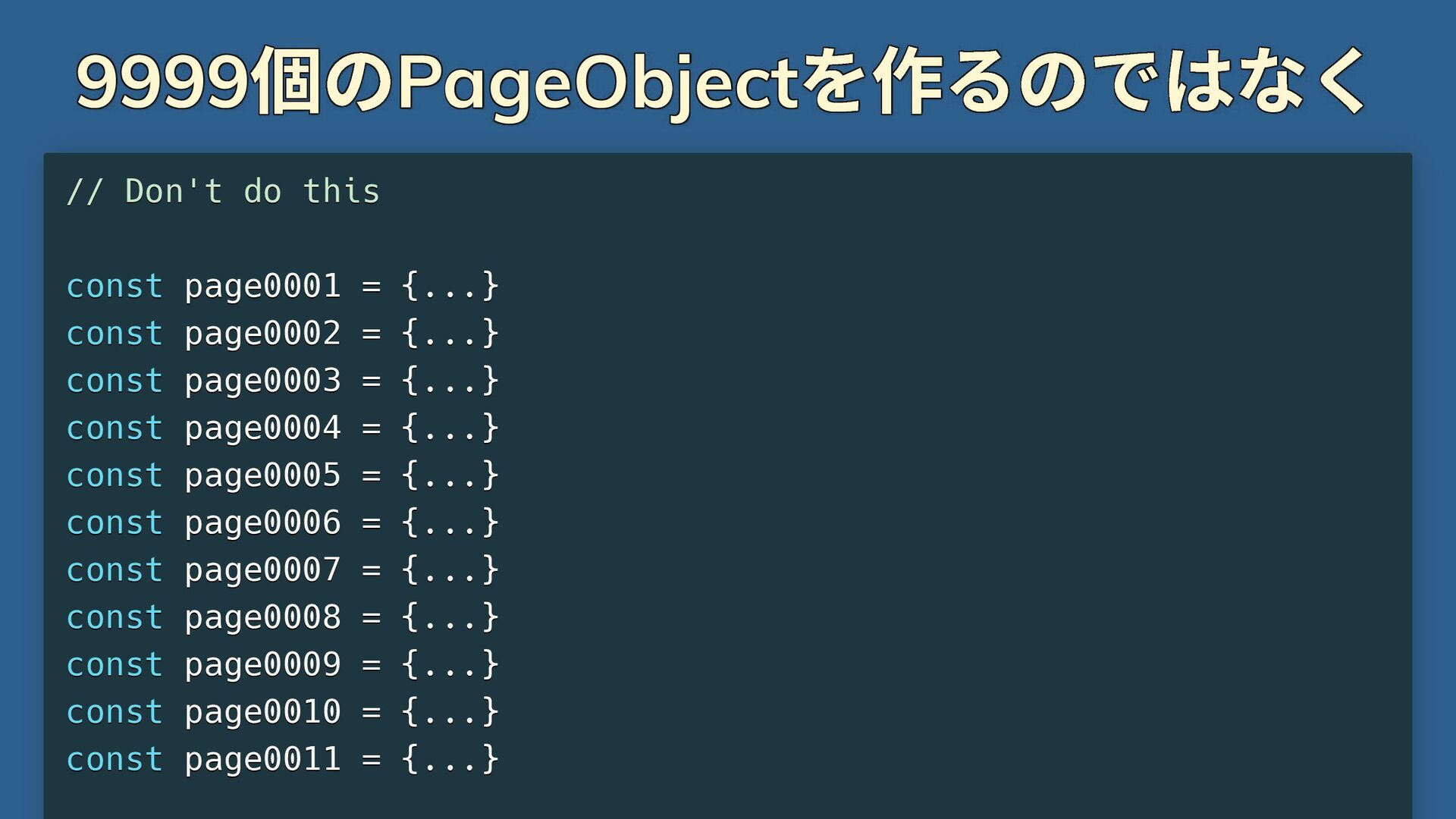Click the page0004 variable name
This screenshot has width=1456, height=819.
click(262, 428)
